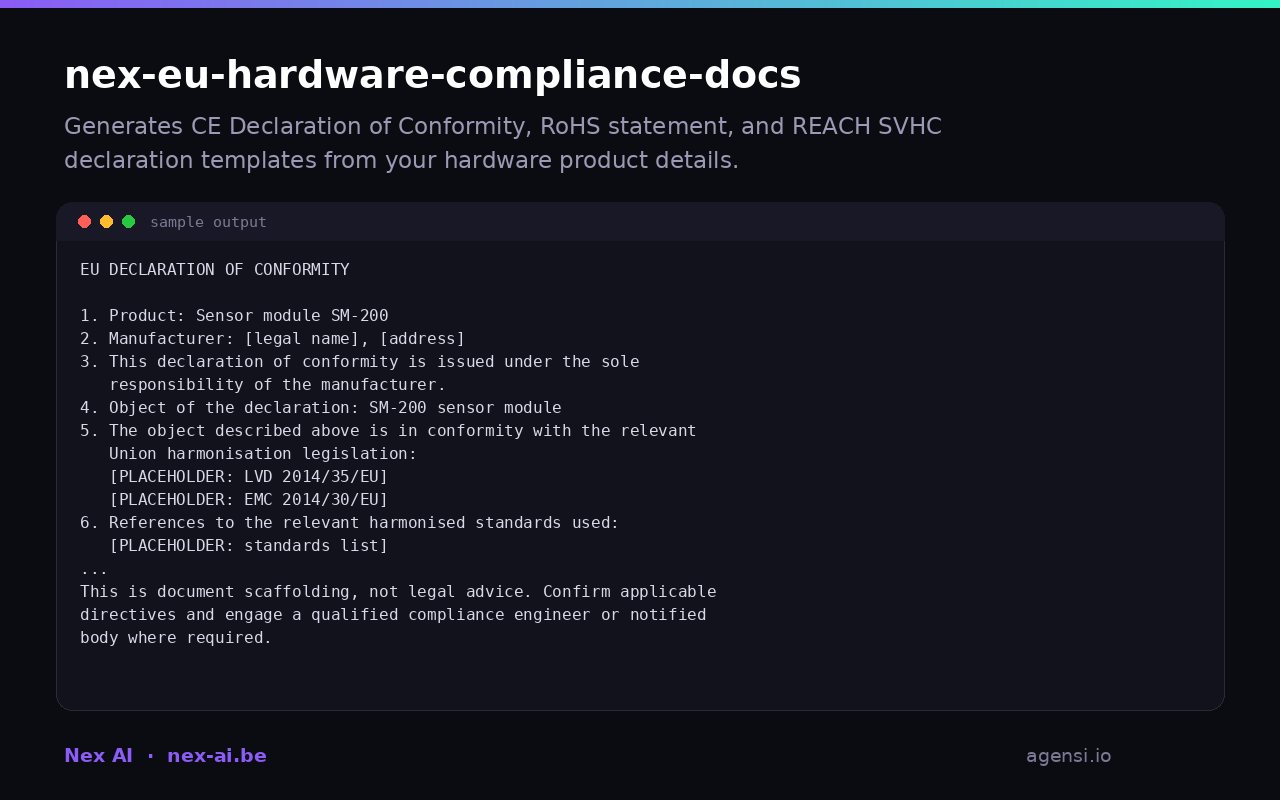The height and width of the screenshot is (800, 1280).
Task: Open the agensi.io link
Action: tap(1068, 756)
